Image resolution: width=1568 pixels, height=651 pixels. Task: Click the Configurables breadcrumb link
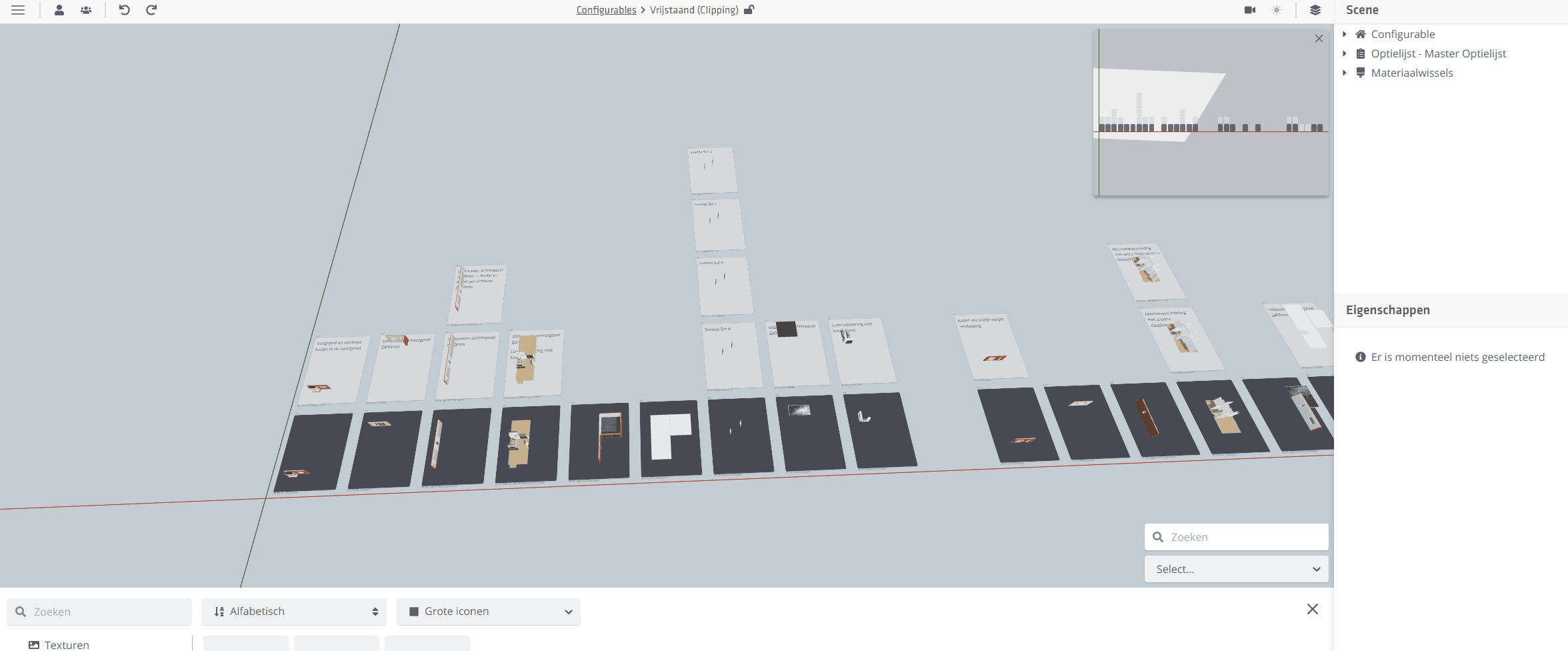605,10
